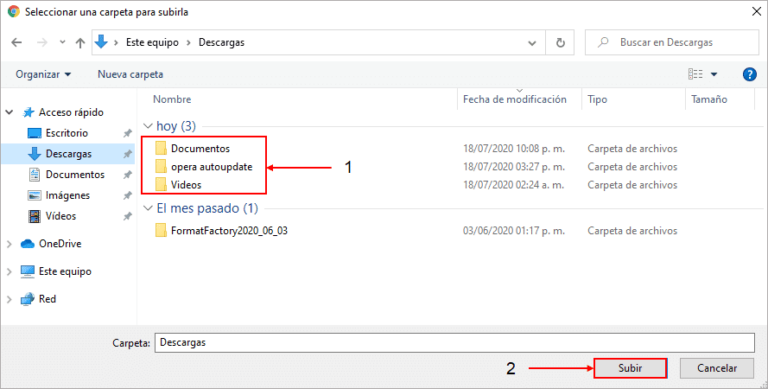
Task: Open help with the blue question mark
Action: click(x=749, y=74)
